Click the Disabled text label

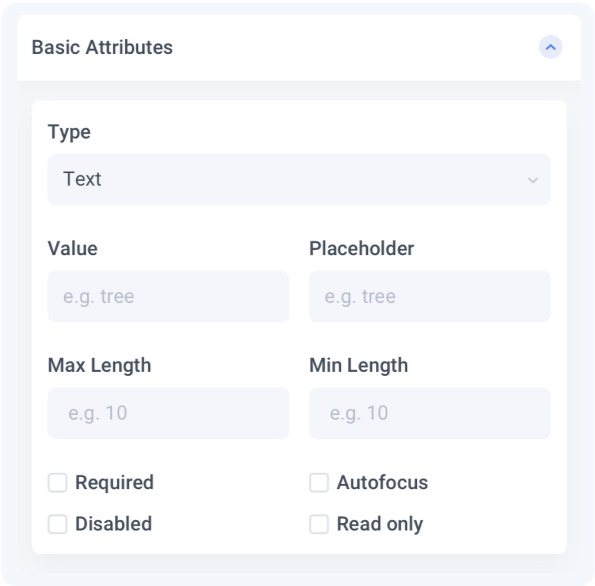pos(113,524)
